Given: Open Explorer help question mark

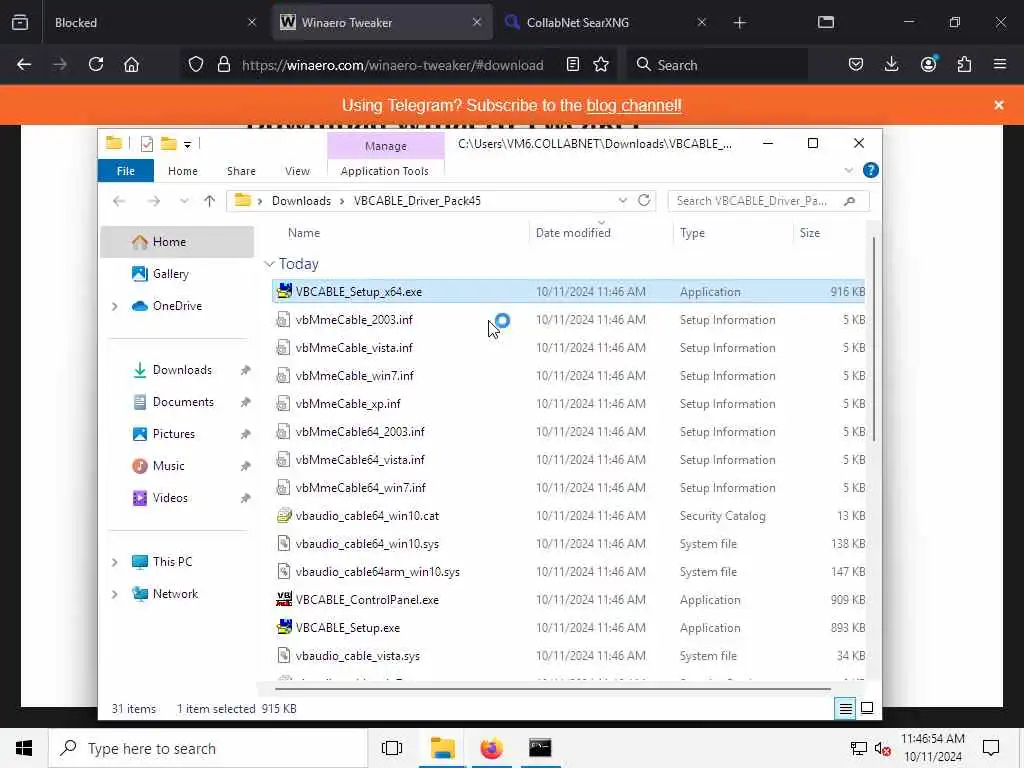Looking at the screenshot, I should [x=871, y=170].
